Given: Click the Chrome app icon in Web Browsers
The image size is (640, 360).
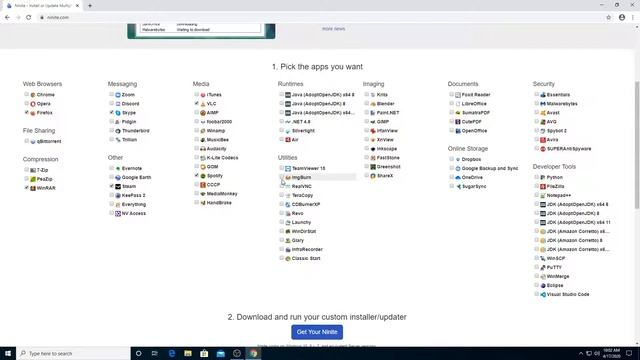Looking at the screenshot, I should tap(33, 95).
